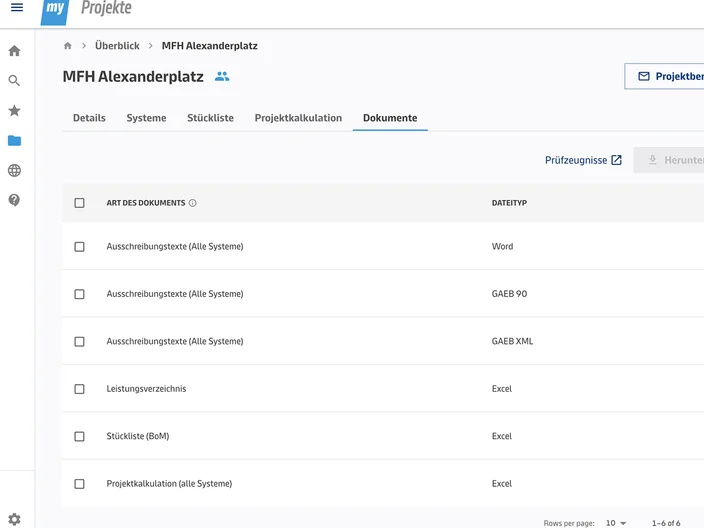The height and width of the screenshot is (528, 704).
Task: Go to Home in the sidebar
Action: [x=14, y=51]
